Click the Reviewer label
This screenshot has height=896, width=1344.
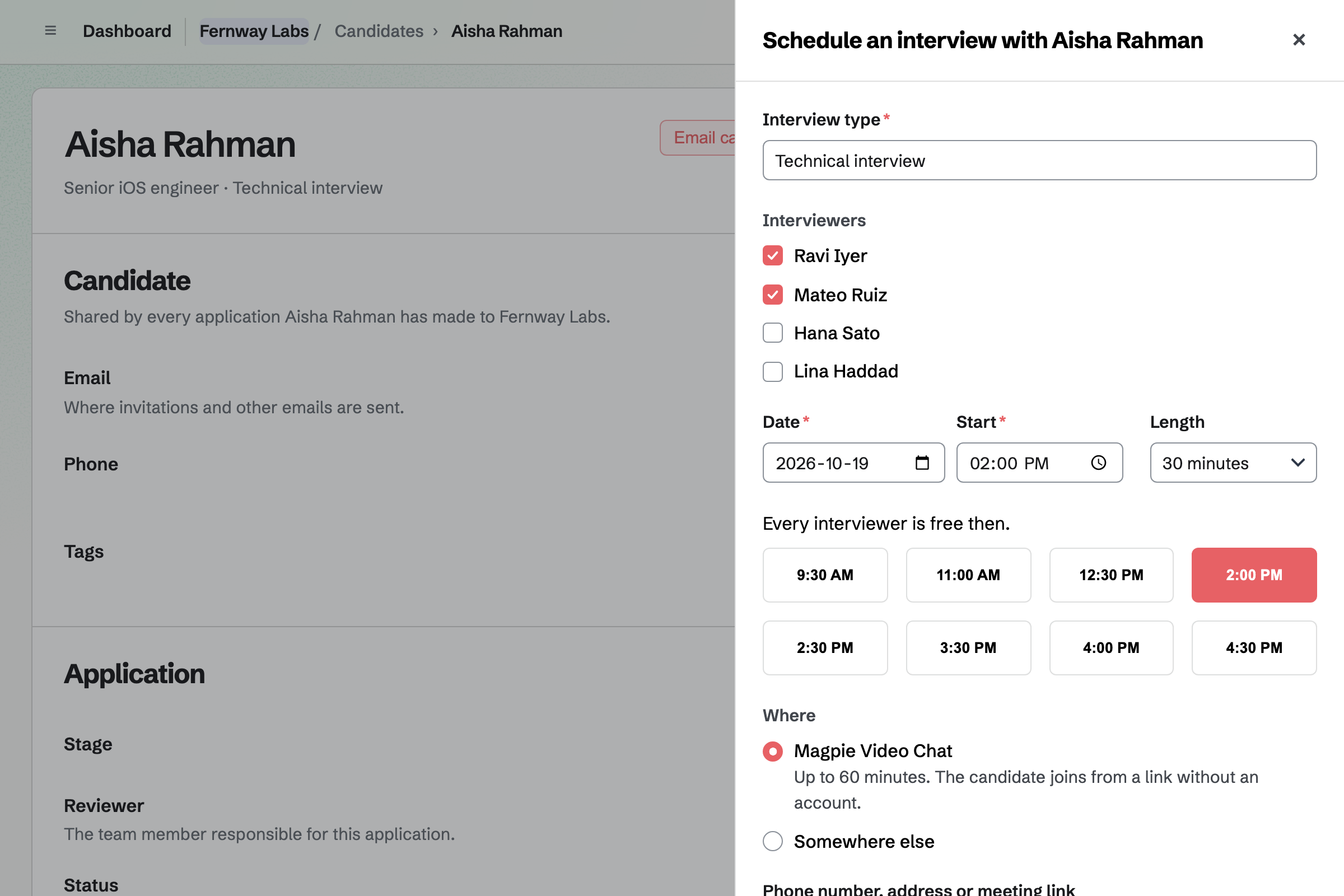(104, 806)
